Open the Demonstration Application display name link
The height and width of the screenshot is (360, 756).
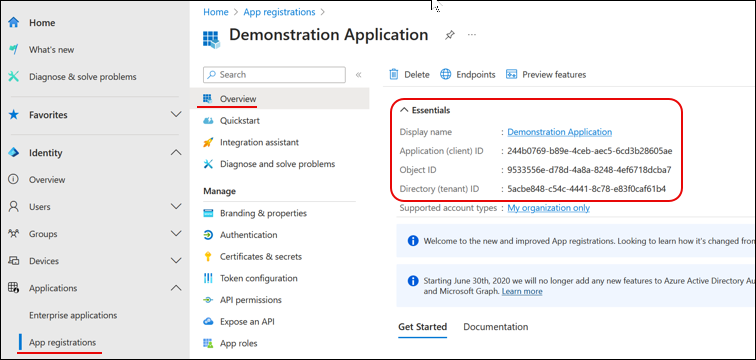[559, 132]
